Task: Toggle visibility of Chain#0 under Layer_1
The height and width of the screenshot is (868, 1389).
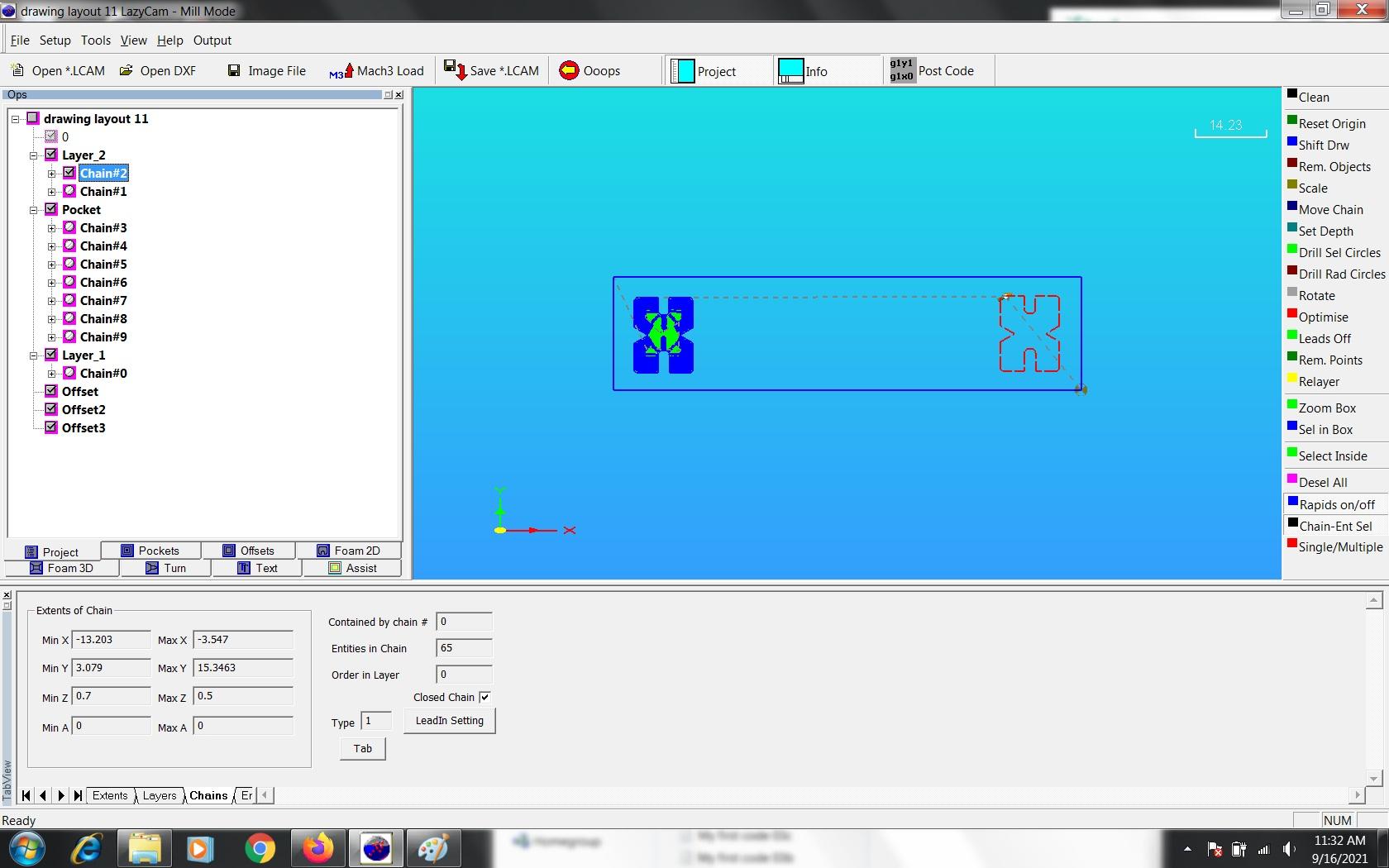Action: pos(69,373)
